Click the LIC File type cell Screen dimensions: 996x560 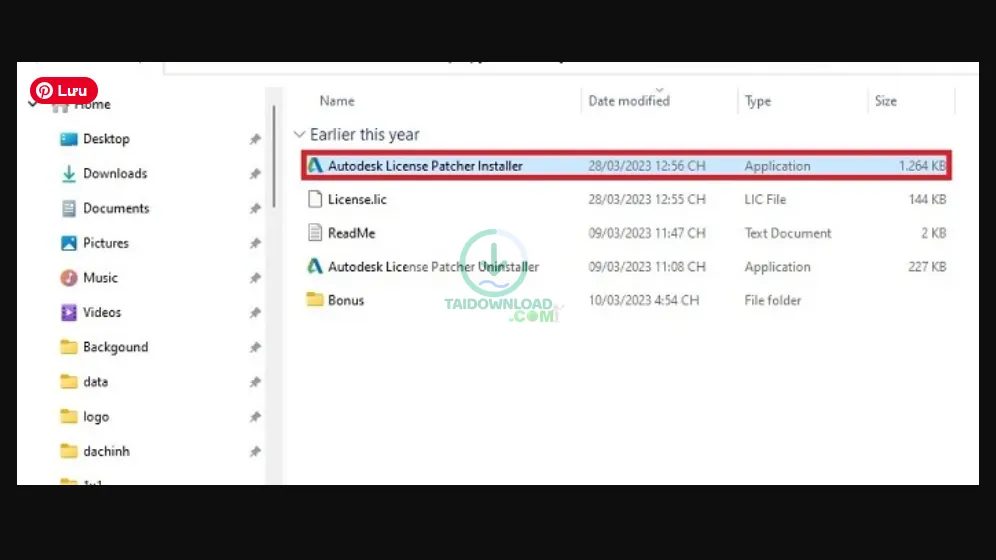[765, 199]
